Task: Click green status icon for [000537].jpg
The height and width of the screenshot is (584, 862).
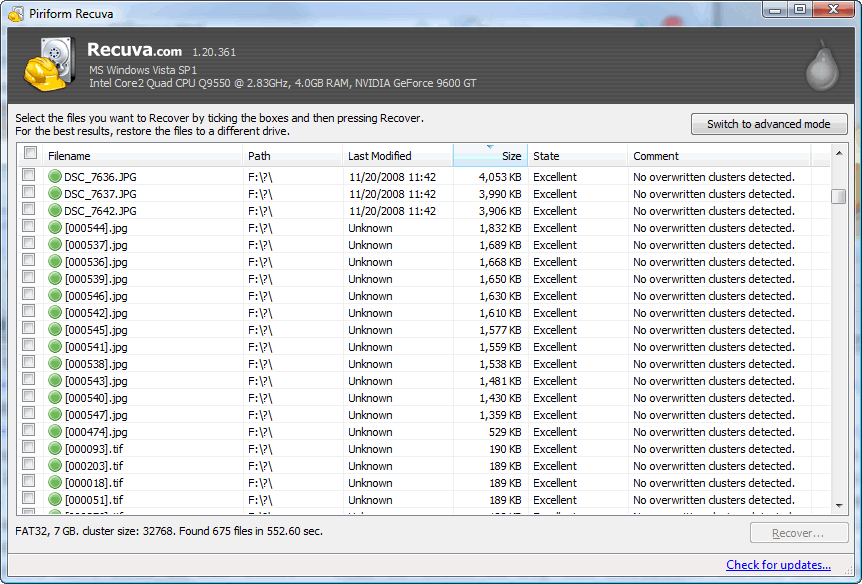Action: coord(54,245)
